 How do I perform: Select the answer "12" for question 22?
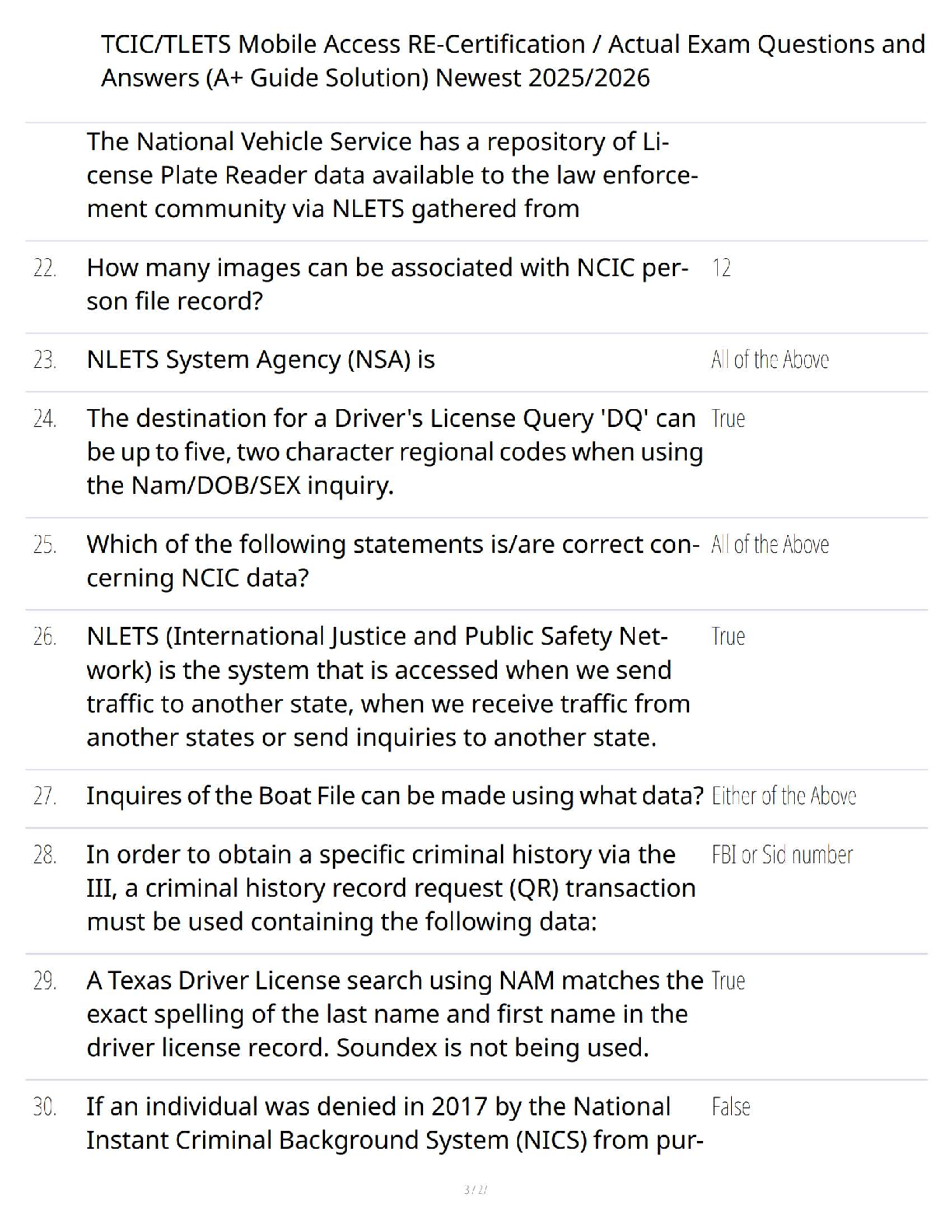[721, 268]
